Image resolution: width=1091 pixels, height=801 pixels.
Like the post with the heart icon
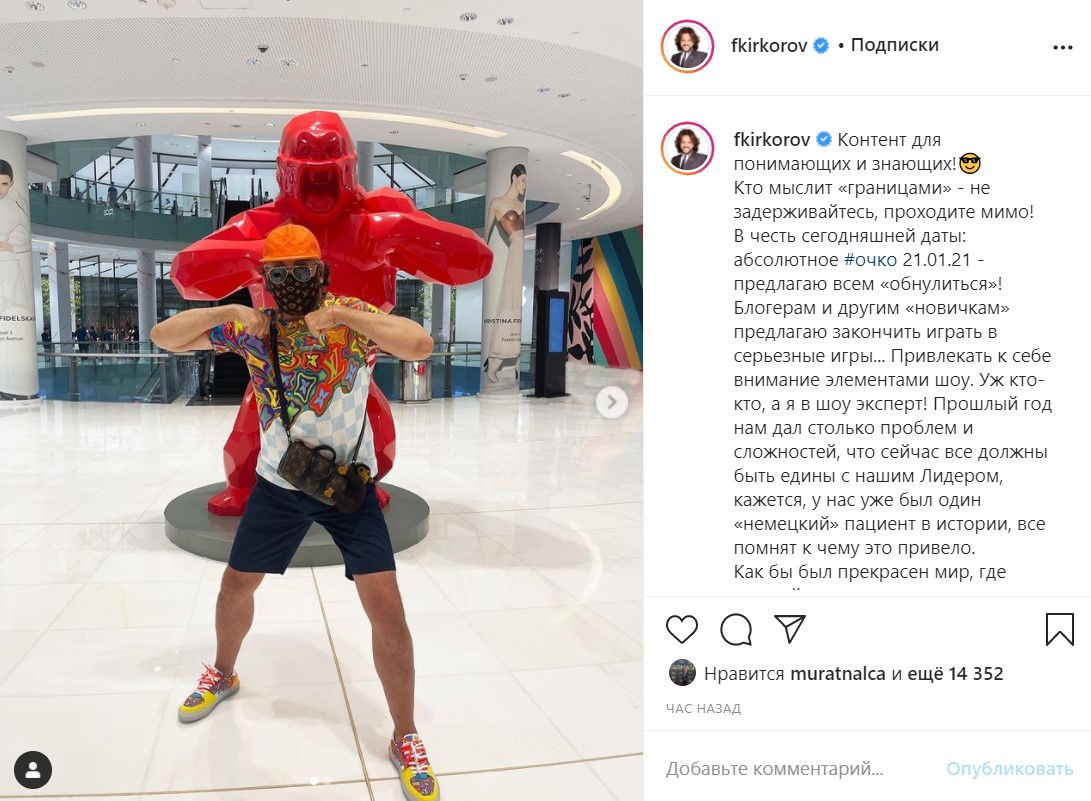point(682,629)
